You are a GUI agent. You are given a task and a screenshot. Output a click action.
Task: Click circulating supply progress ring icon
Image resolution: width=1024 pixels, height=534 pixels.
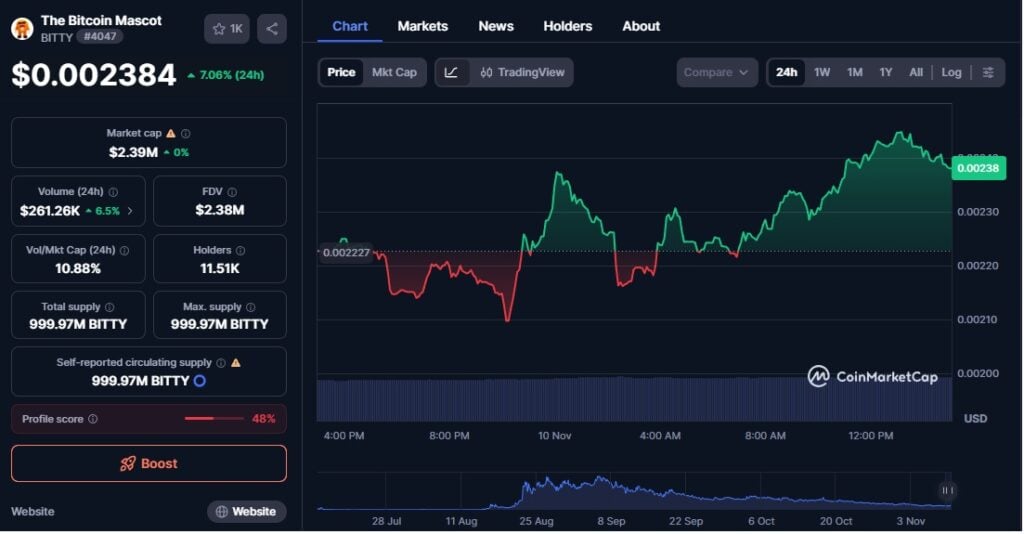coord(200,381)
